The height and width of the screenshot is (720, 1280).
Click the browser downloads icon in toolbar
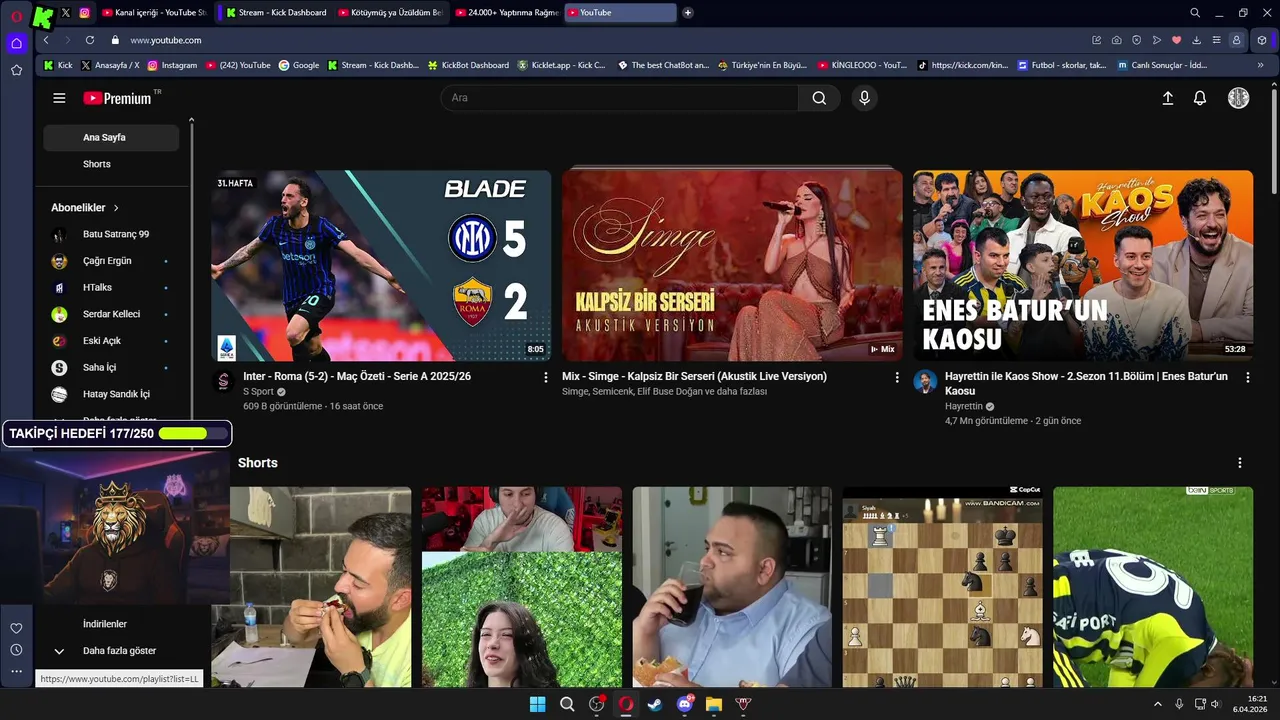point(1196,40)
